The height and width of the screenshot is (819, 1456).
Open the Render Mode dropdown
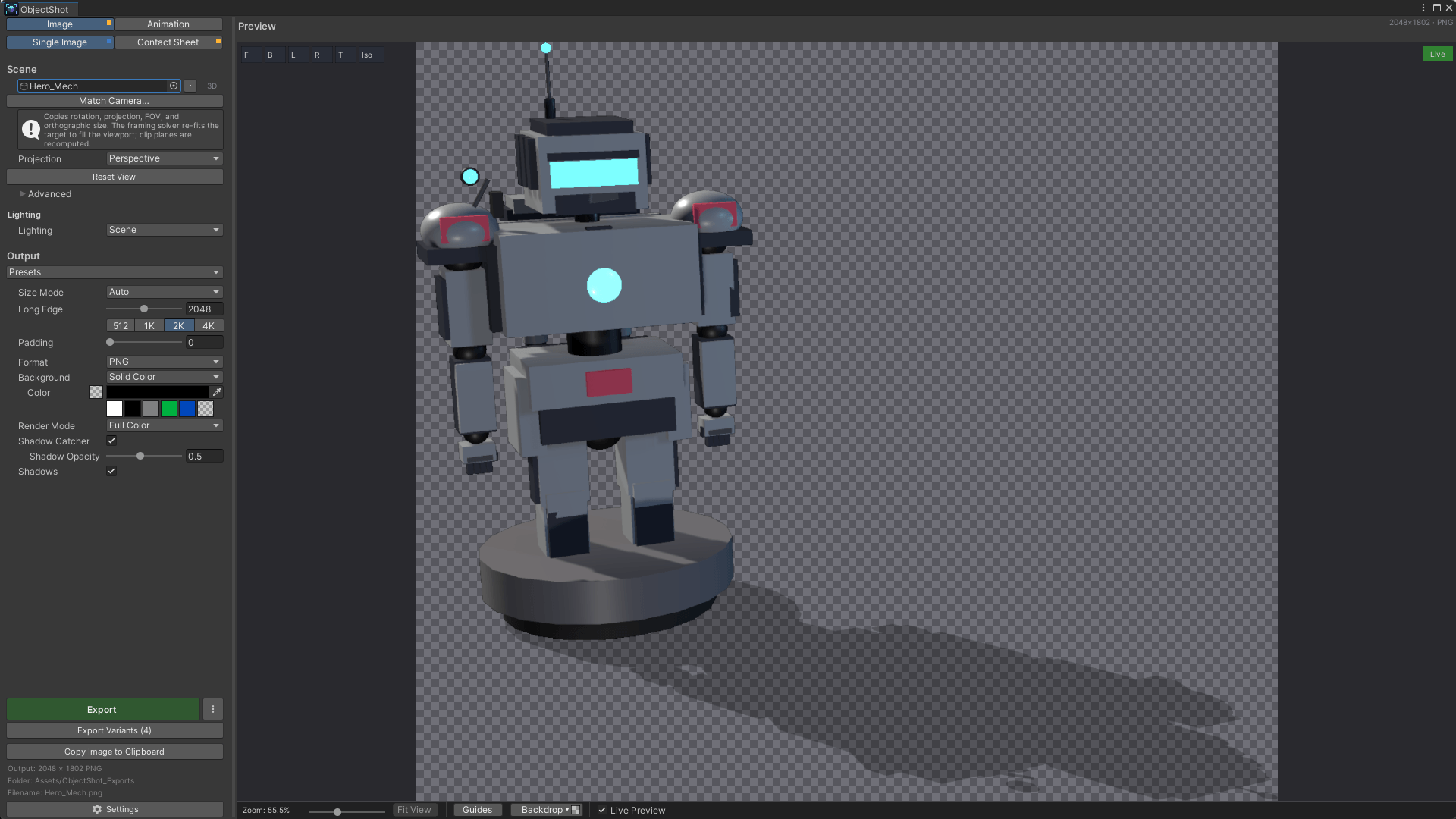click(x=165, y=425)
